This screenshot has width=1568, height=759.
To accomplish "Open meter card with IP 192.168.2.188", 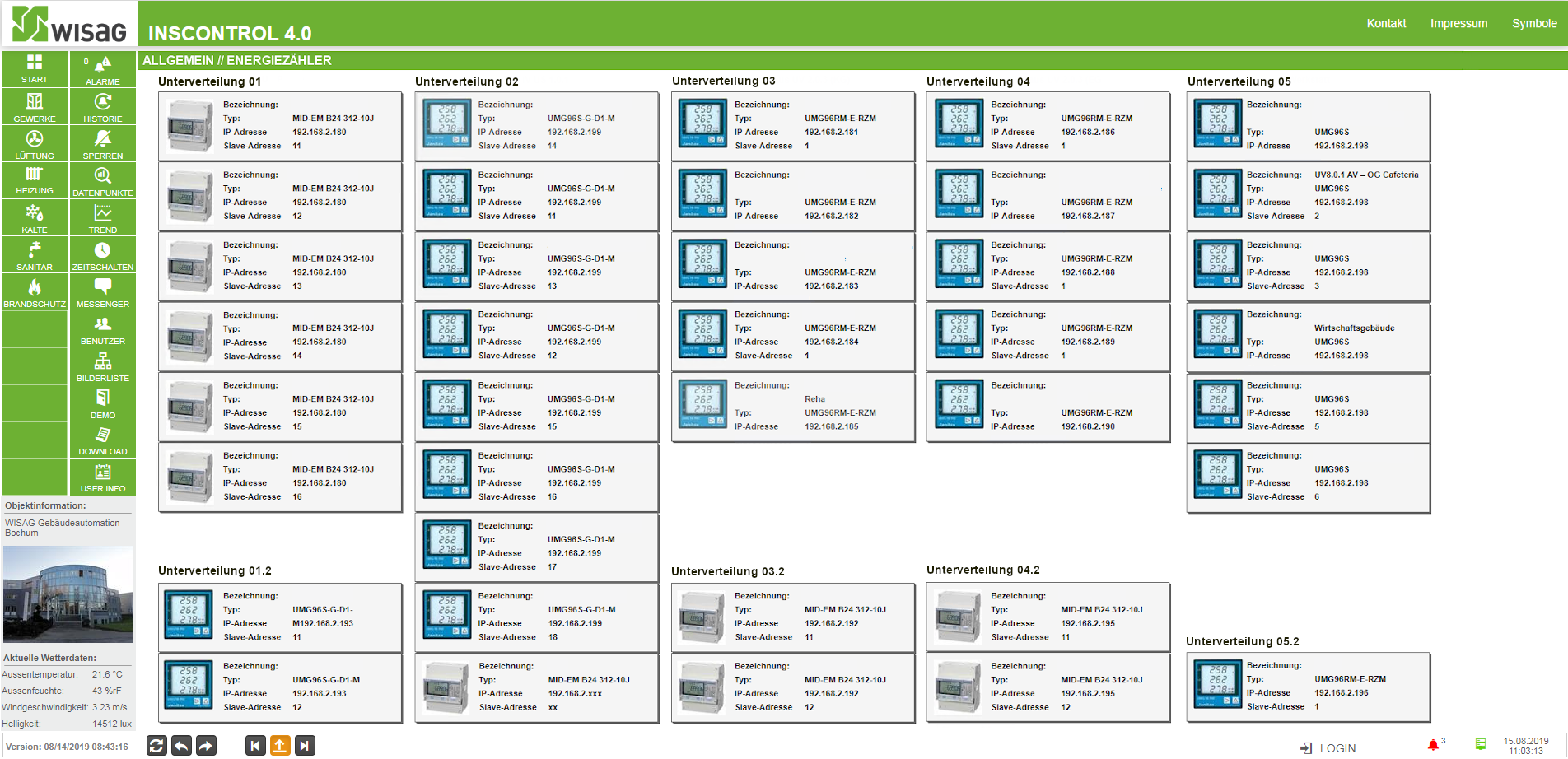I will [1048, 267].
